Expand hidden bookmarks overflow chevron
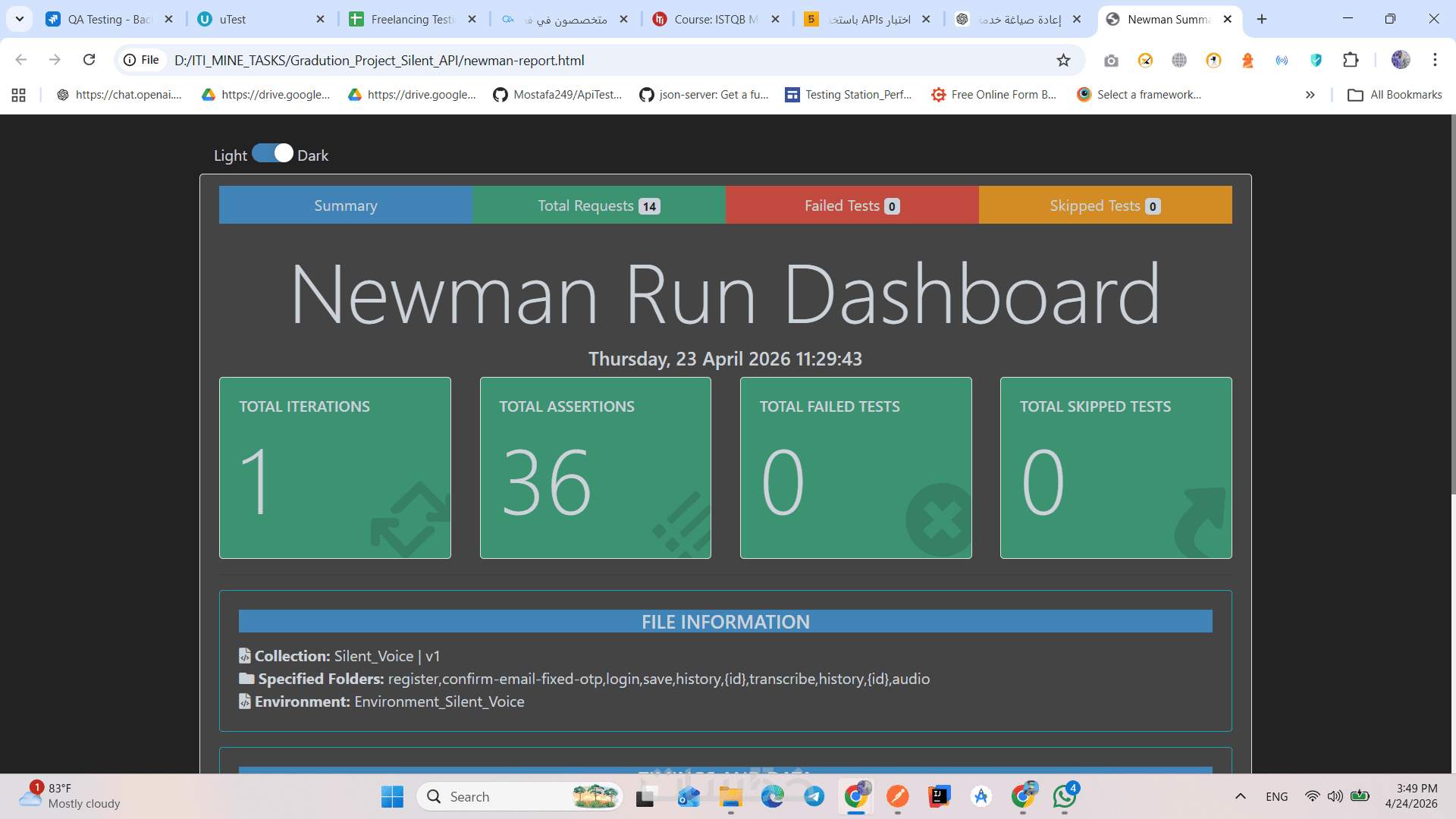The height and width of the screenshot is (819, 1456). (x=1310, y=95)
